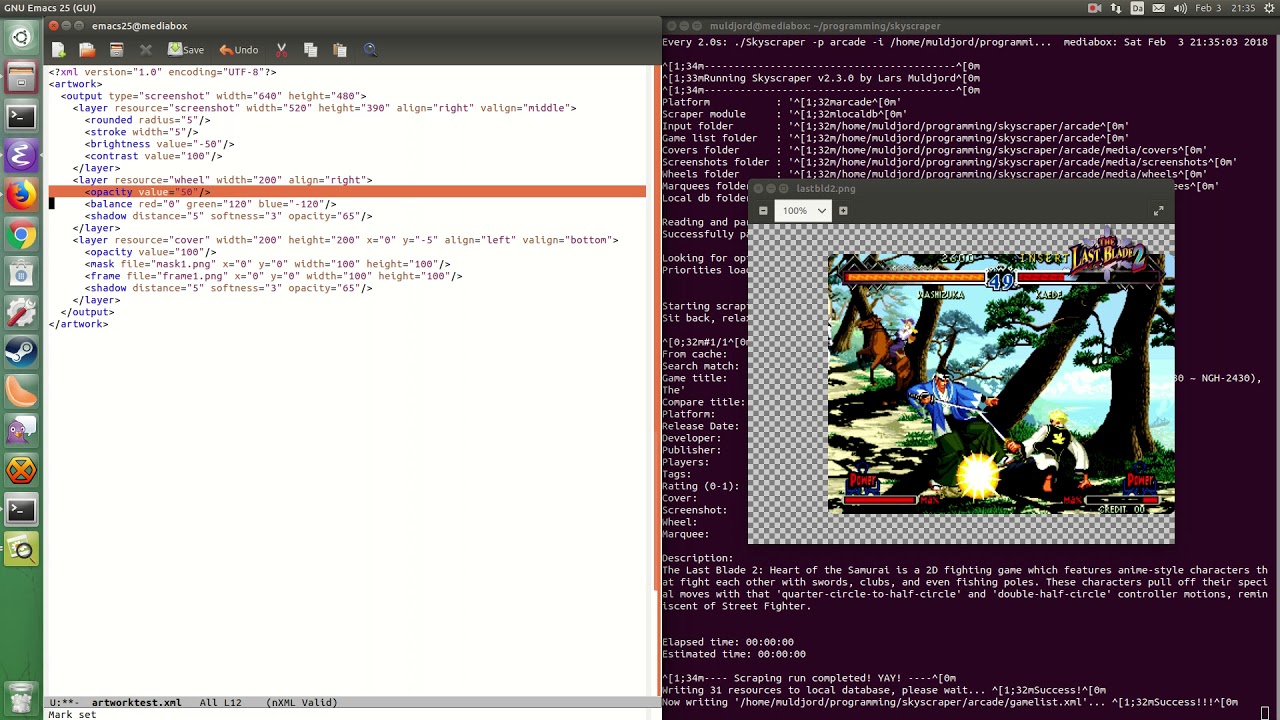Open the mail messaging indicator
This screenshot has width=1280, height=720.
click(x=1158, y=8)
